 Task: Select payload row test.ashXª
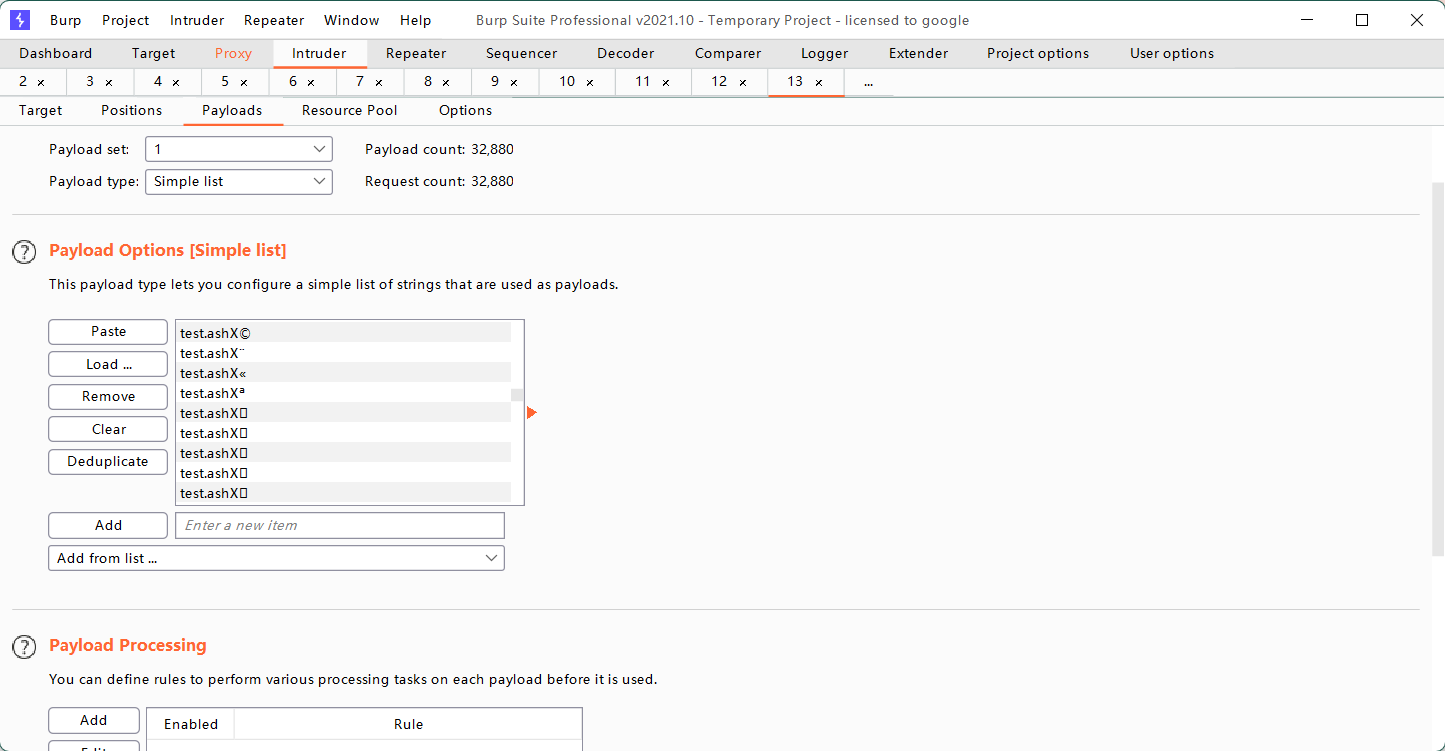click(343, 393)
